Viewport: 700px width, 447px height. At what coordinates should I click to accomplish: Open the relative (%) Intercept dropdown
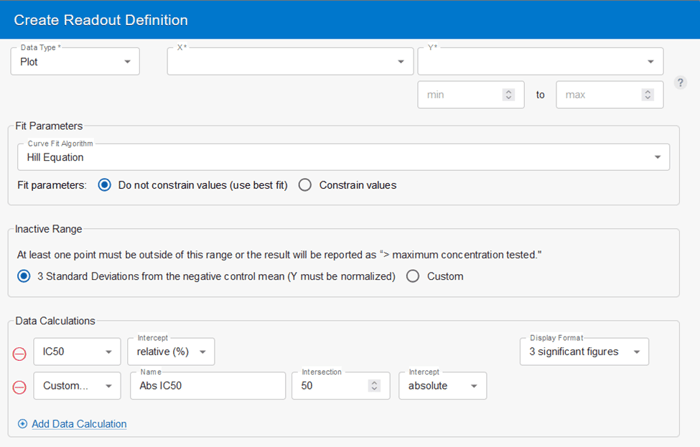click(x=171, y=351)
